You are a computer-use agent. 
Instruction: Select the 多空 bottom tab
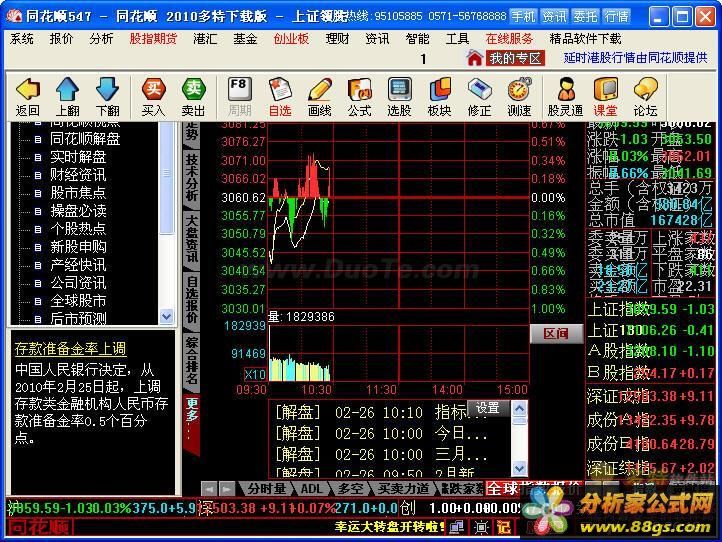pos(350,489)
